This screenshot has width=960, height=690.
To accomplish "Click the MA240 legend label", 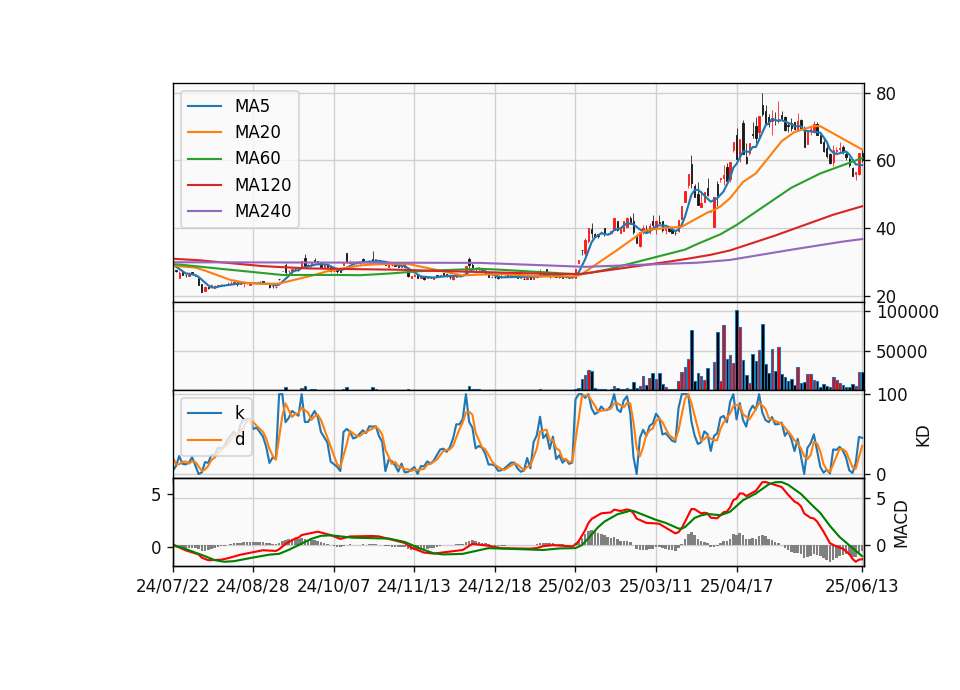I will (263, 211).
